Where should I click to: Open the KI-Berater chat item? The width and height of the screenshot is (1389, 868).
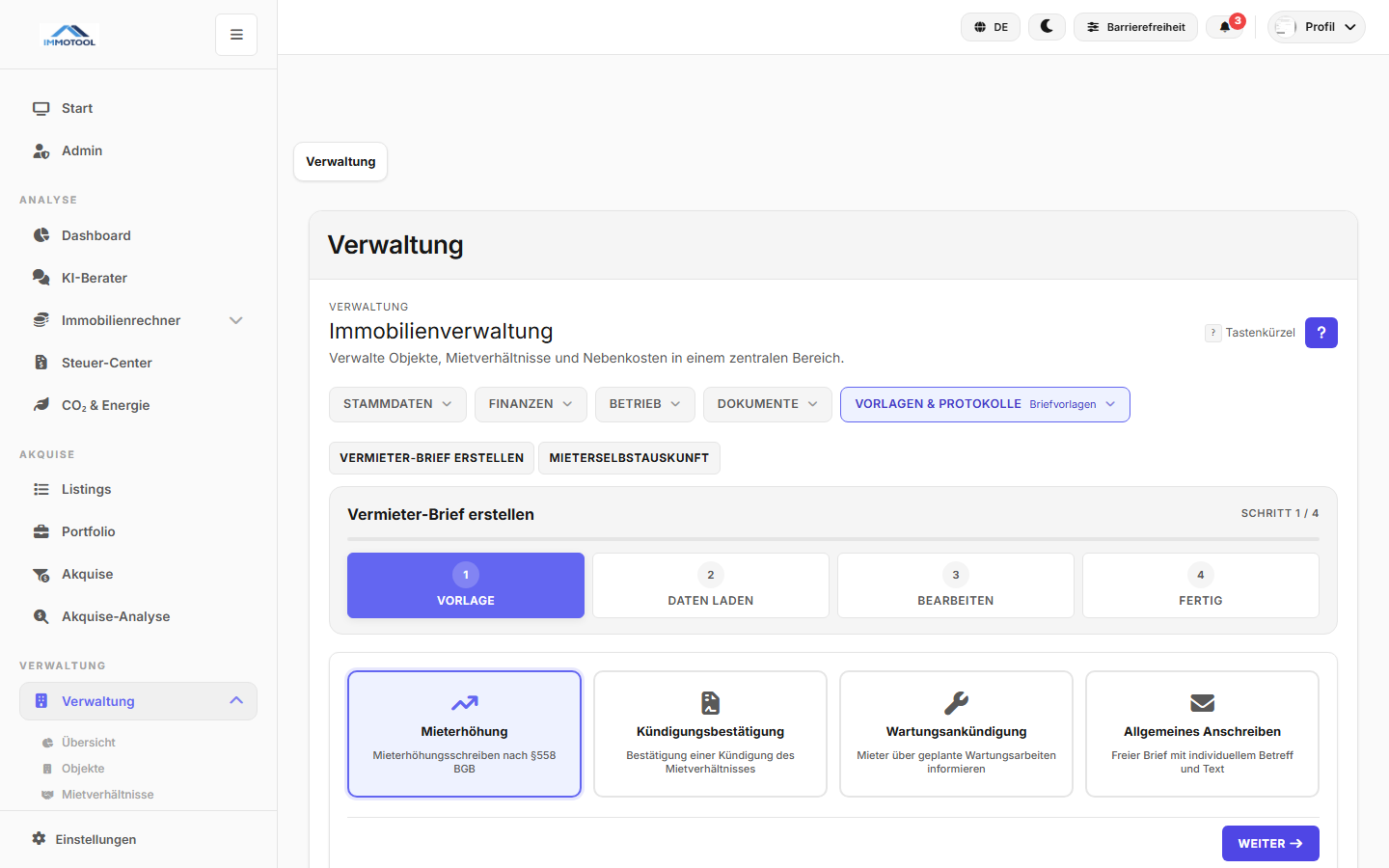tap(94, 278)
